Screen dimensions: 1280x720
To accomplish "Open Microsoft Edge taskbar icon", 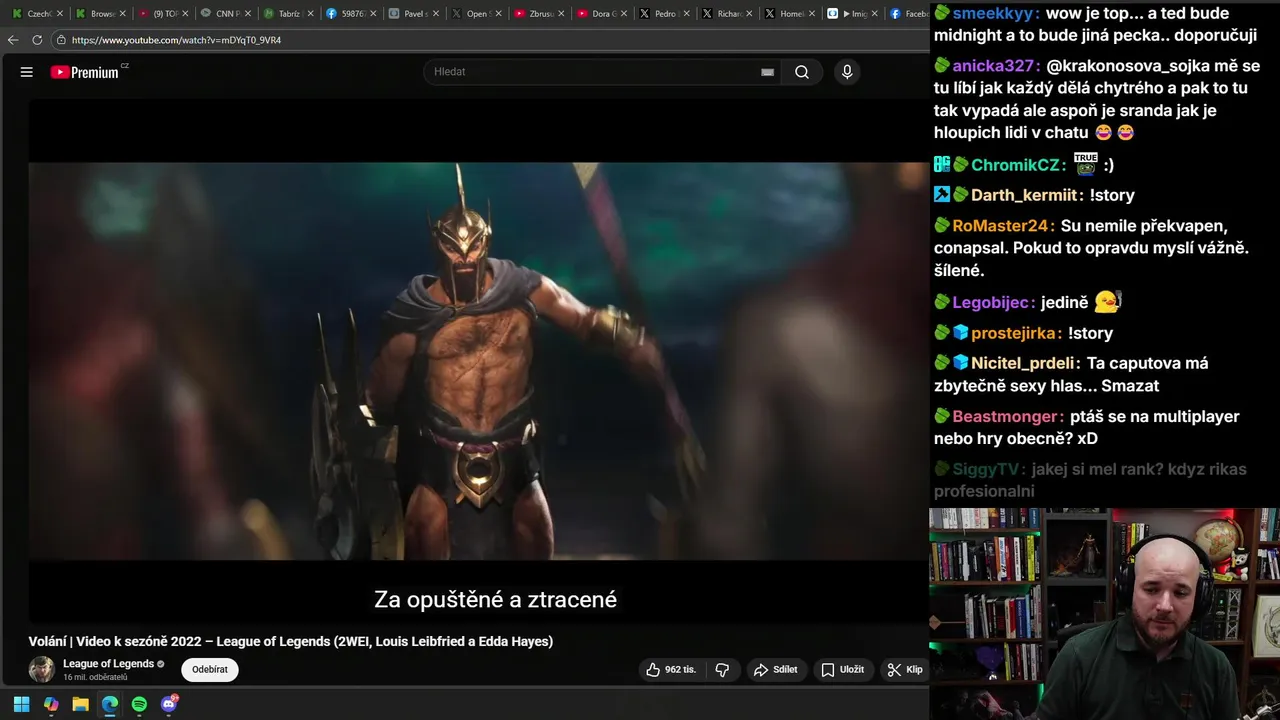I will click(x=110, y=704).
